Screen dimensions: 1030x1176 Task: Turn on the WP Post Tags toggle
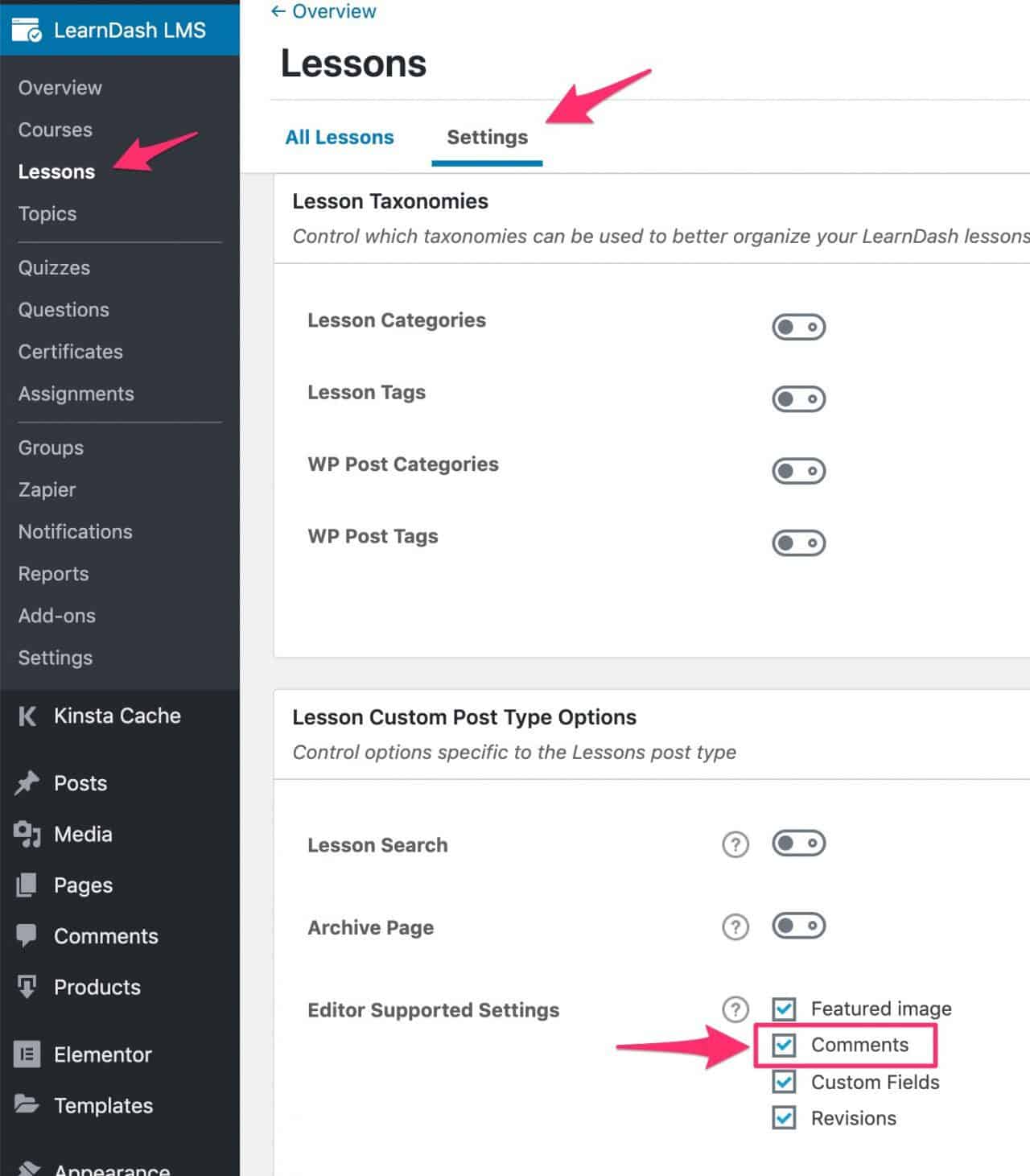(798, 543)
